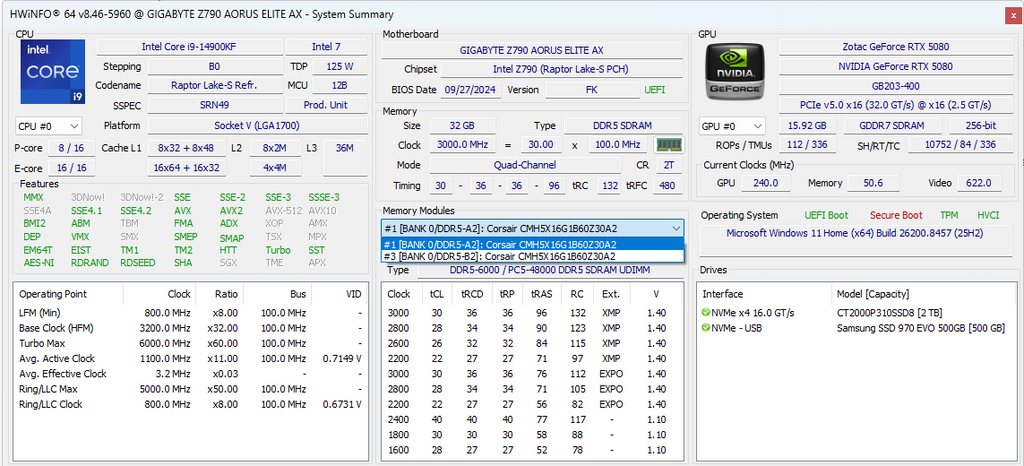Select the Ring/LLC Max row
Viewport: 1024px width, 466px height.
pos(191,389)
